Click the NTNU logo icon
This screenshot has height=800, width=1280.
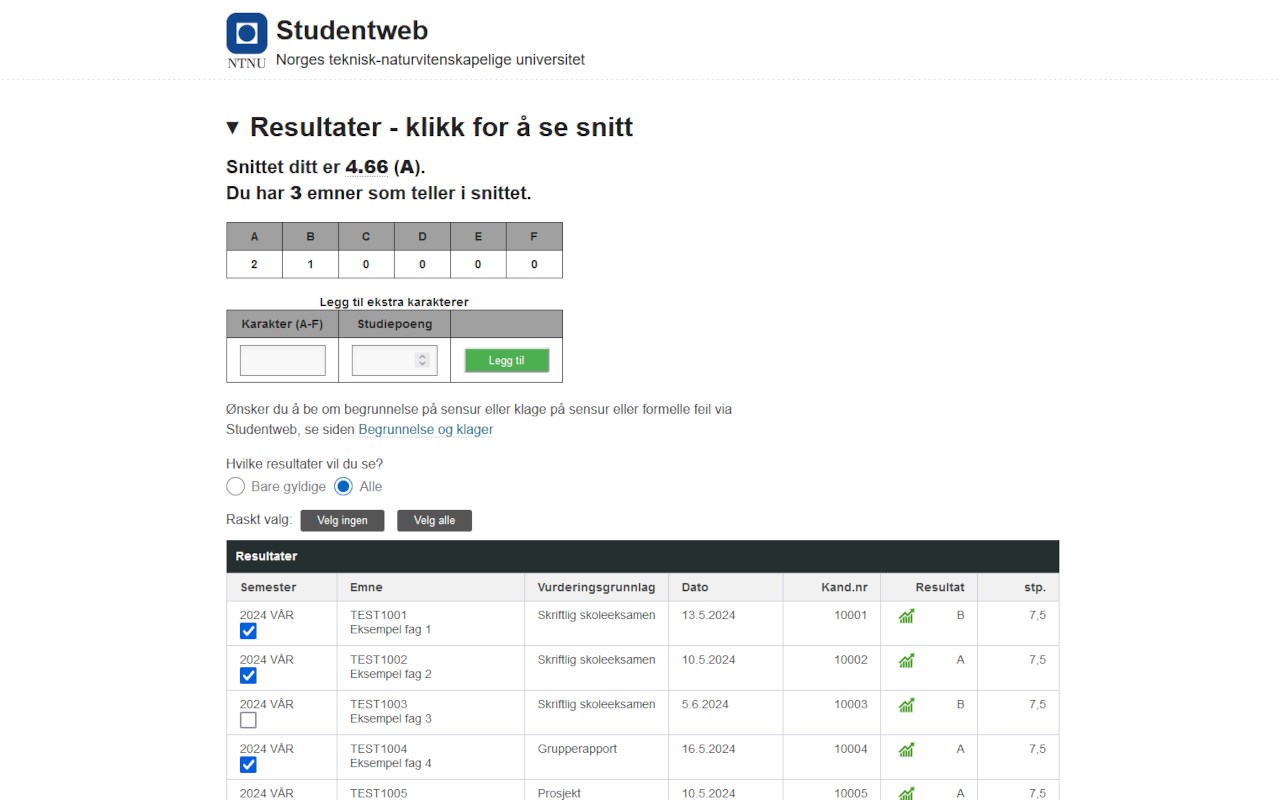coord(247,33)
